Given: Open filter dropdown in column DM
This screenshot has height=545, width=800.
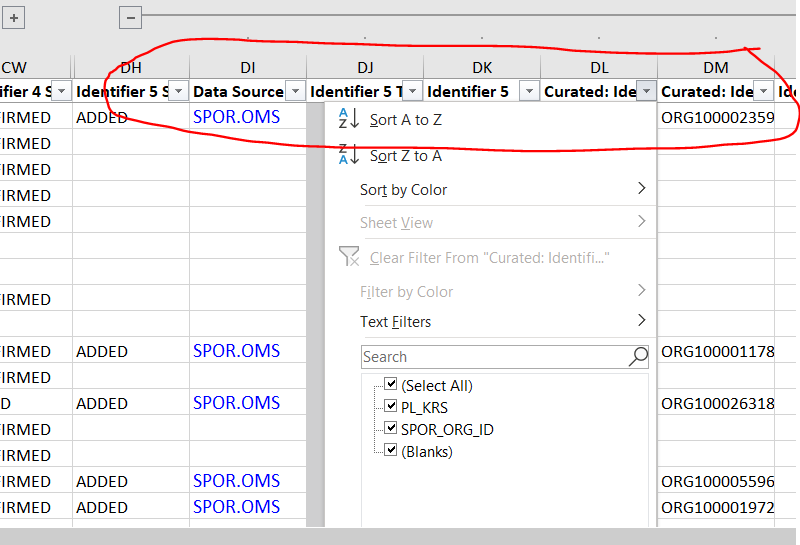Looking at the screenshot, I should (x=763, y=91).
